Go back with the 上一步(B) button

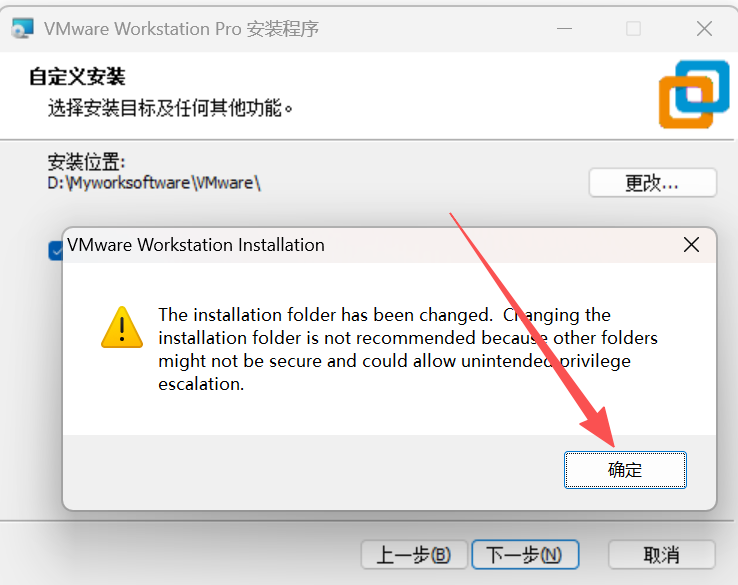(x=414, y=555)
